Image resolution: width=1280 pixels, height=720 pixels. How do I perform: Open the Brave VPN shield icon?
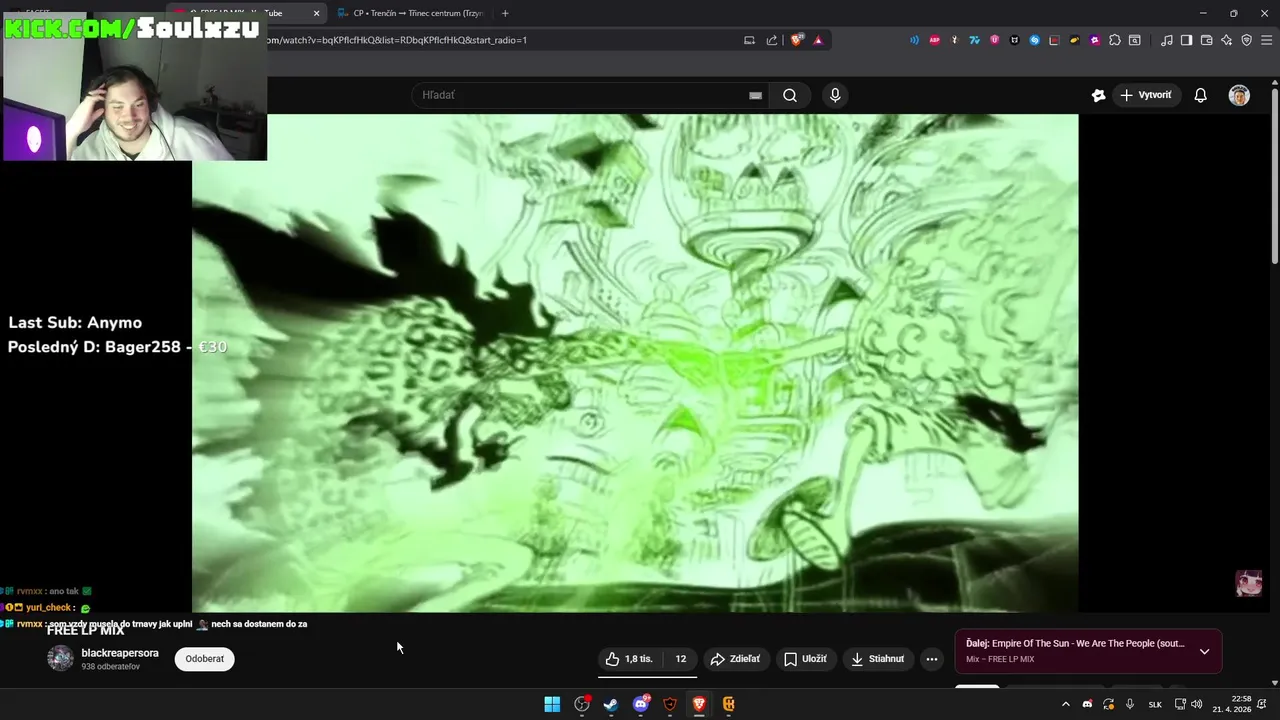point(1246,40)
